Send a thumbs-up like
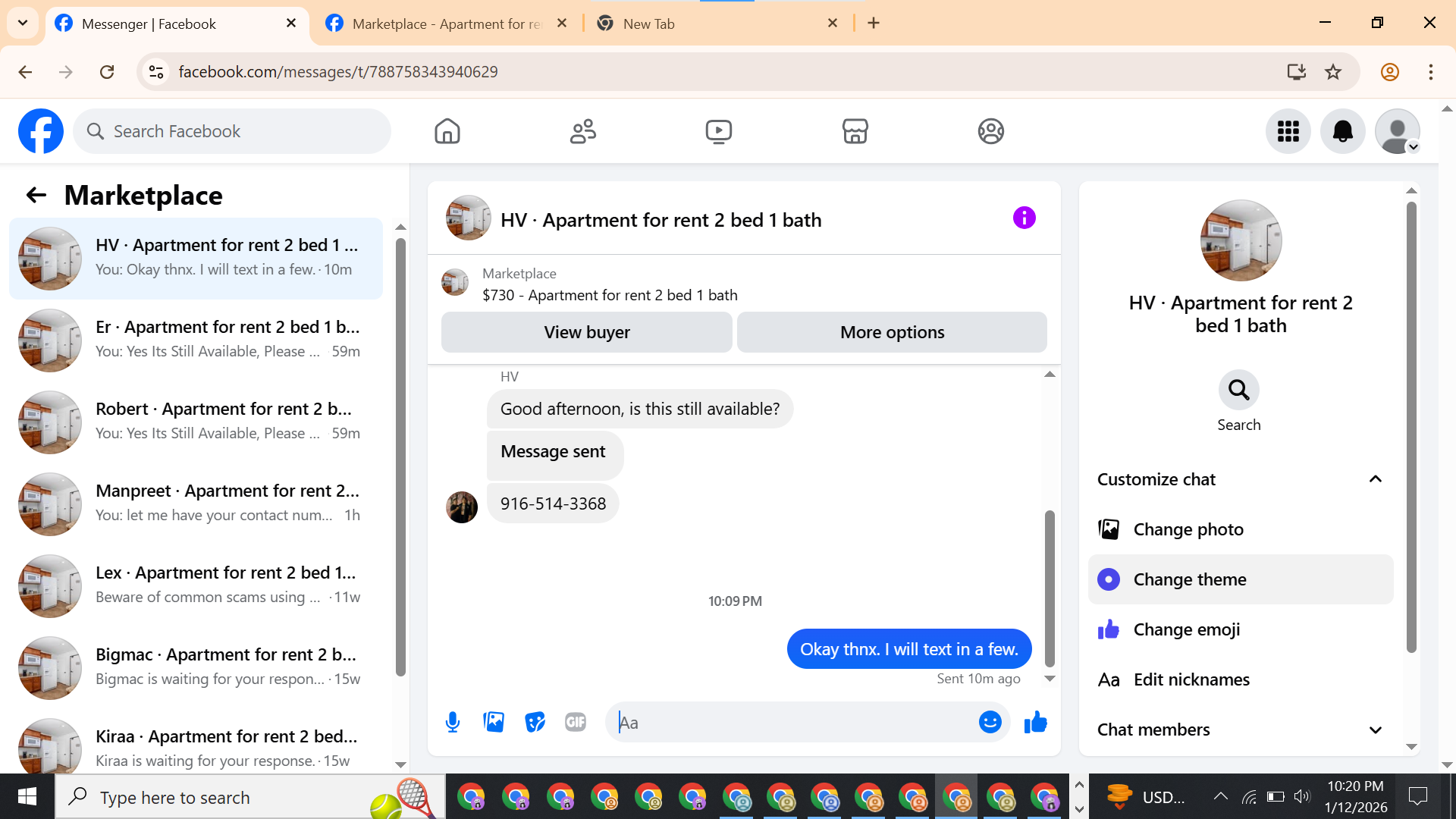 pos(1035,722)
